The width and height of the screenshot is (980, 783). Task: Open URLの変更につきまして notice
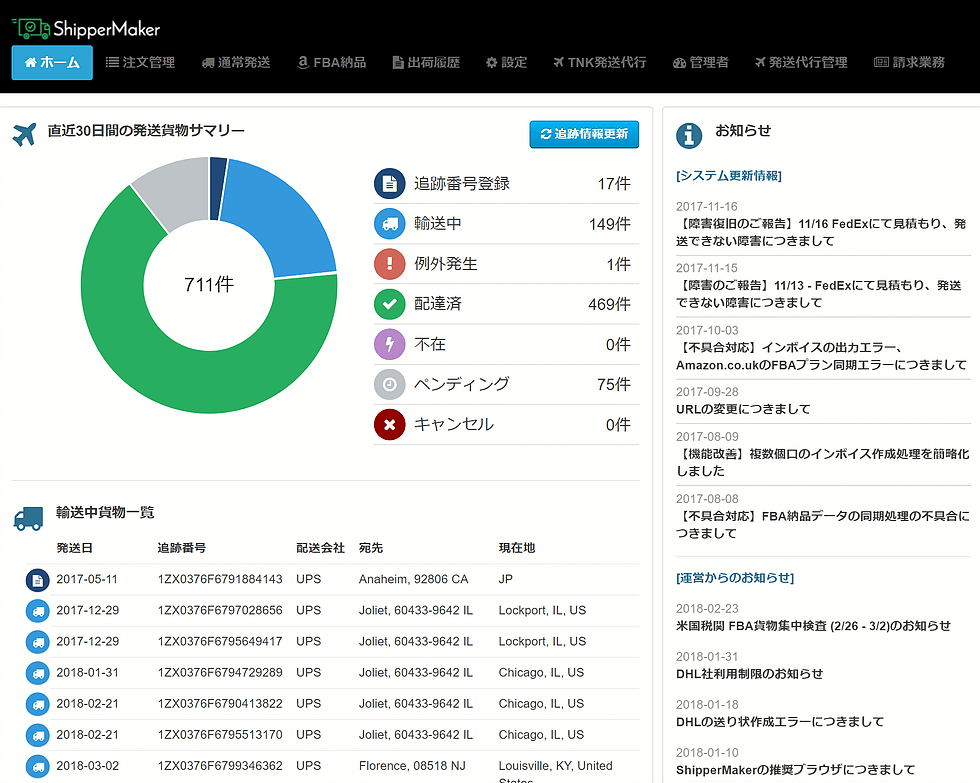(743, 409)
